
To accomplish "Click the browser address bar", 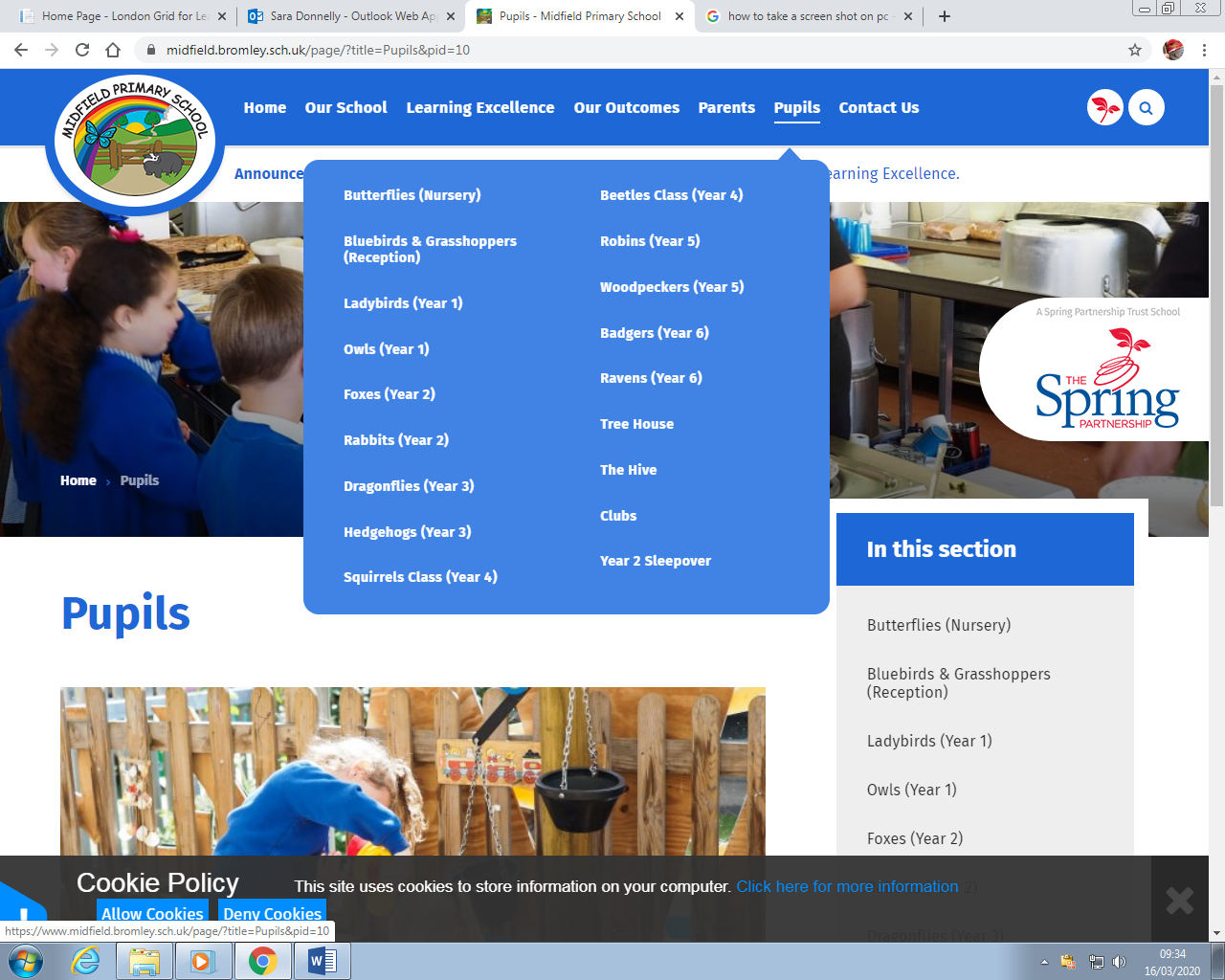I will pos(632,50).
